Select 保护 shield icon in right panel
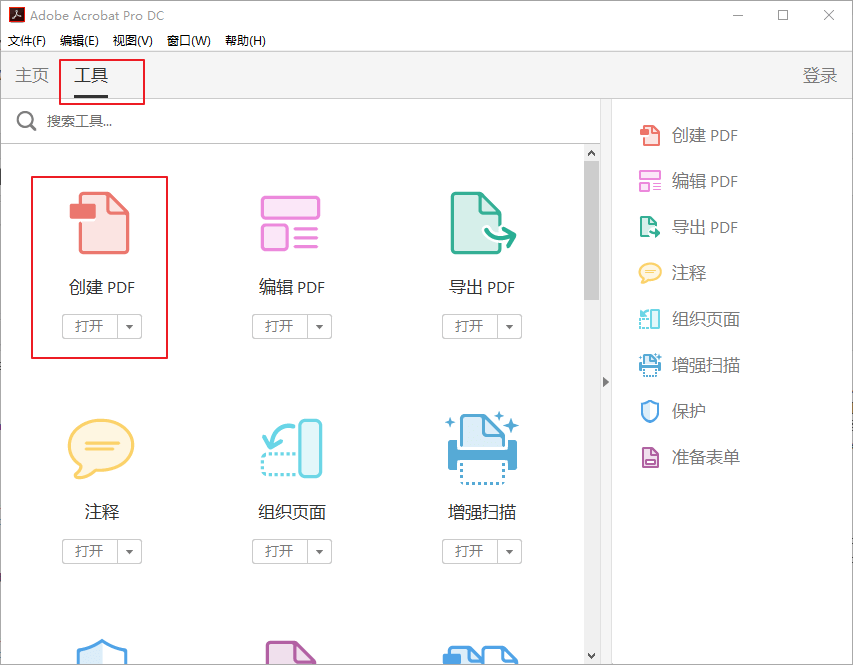 (650, 411)
